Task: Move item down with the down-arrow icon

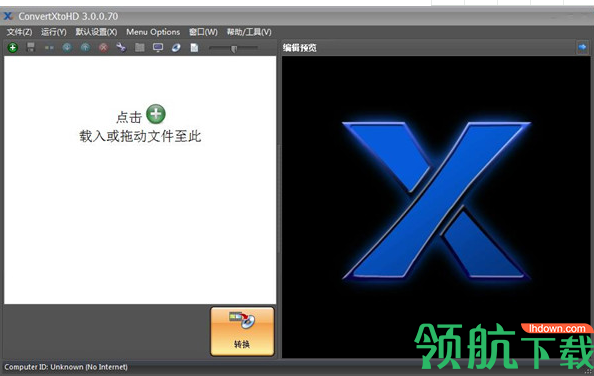Action: 67,47
